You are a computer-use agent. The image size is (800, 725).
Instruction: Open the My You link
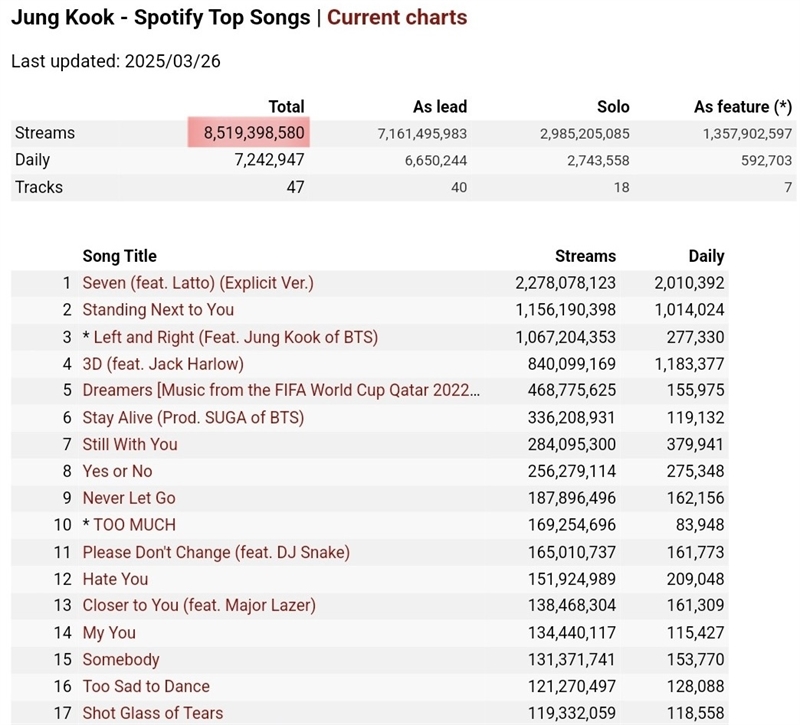click(x=109, y=633)
